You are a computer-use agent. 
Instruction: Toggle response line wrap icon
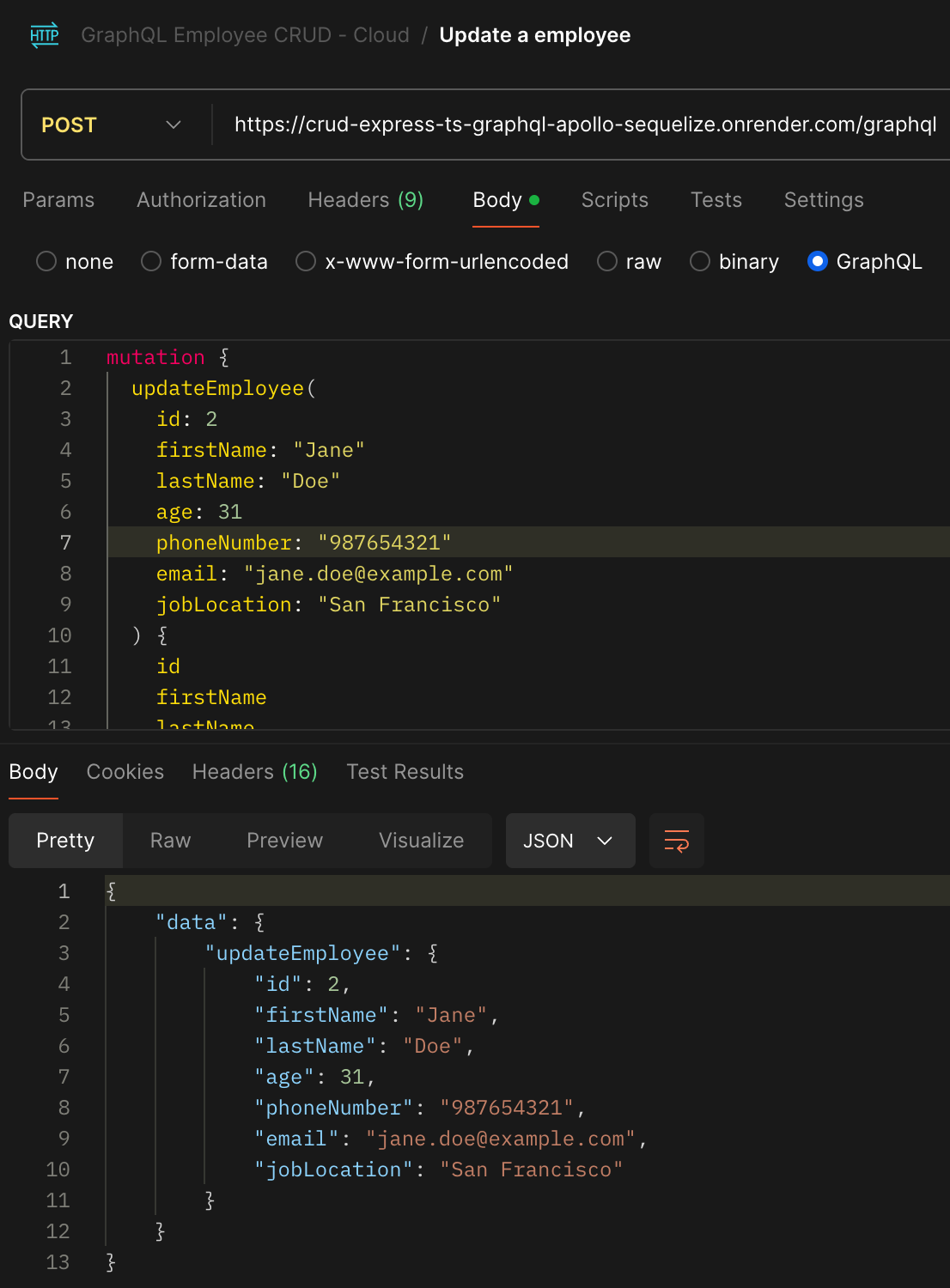click(677, 841)
